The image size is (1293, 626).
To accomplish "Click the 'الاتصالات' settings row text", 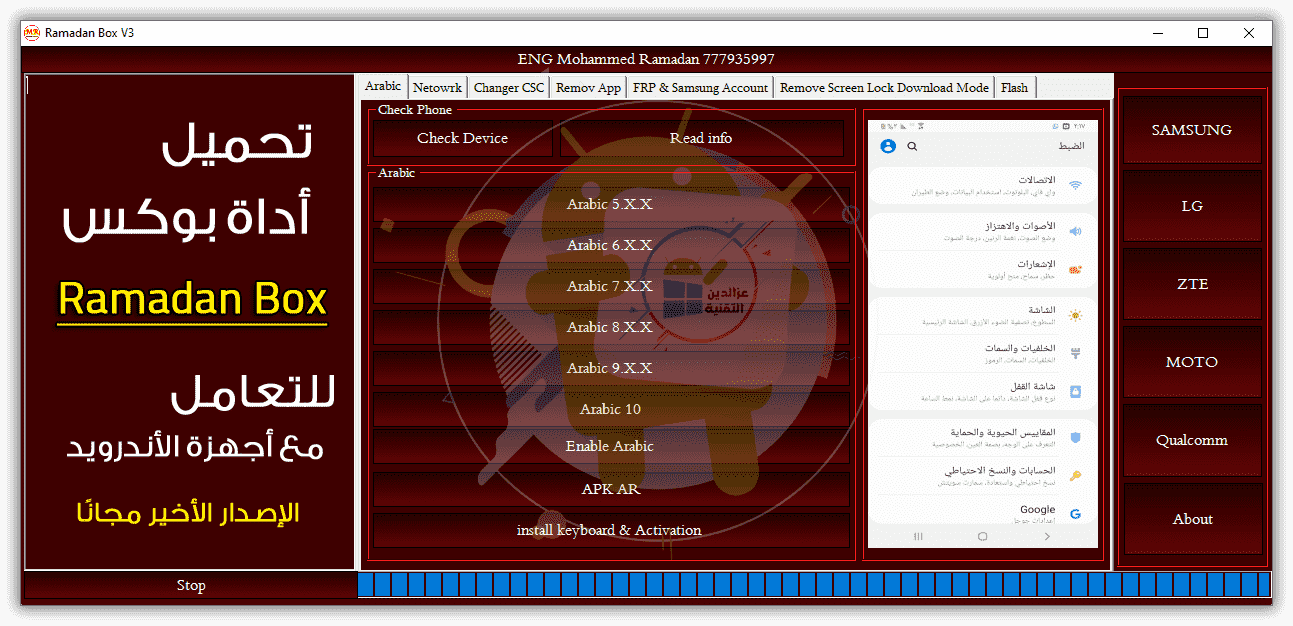I will (1036, 179).
